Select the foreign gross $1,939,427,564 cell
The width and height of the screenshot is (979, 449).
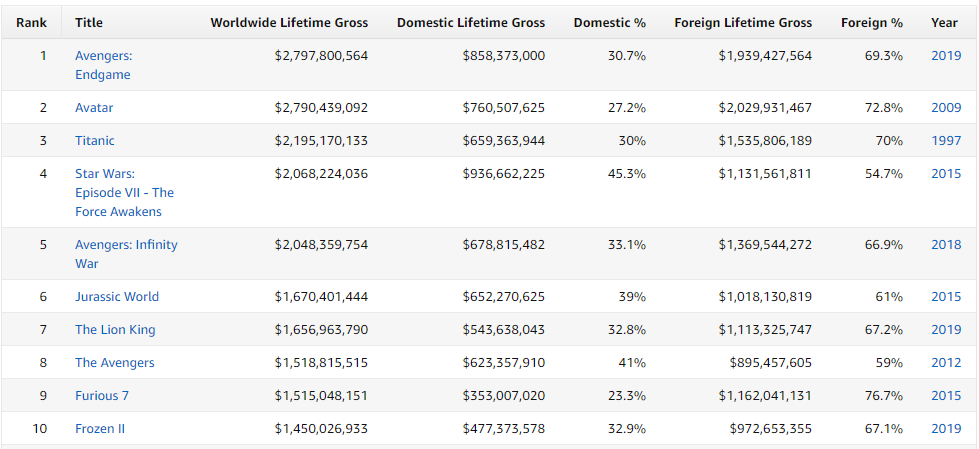pyautogui.click(x=765, y=56)
